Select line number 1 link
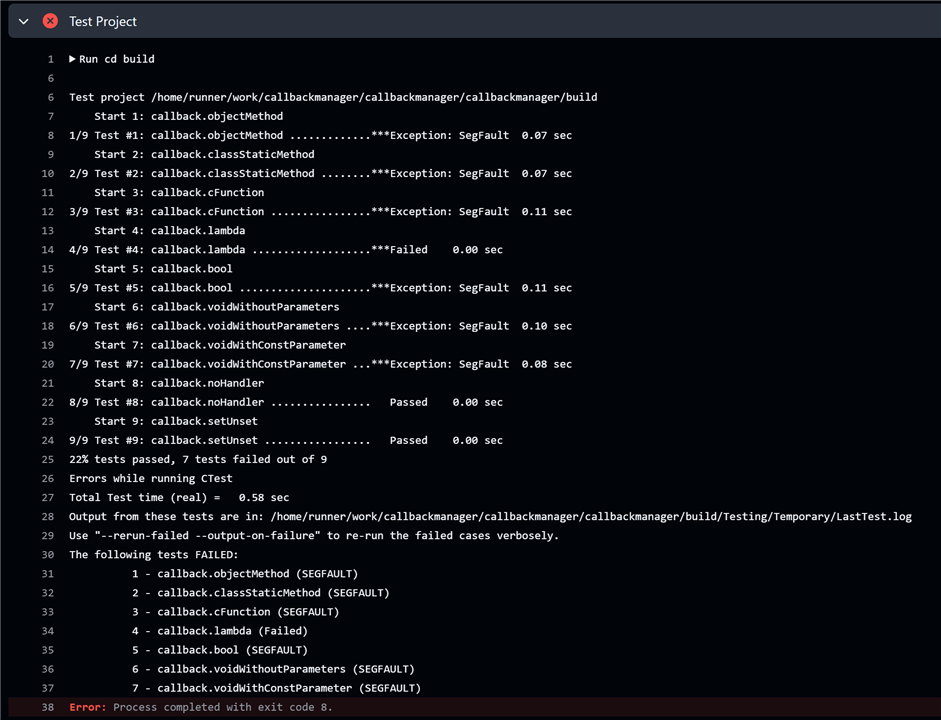Viewport: 941px width, 720px height. point(50,59)
